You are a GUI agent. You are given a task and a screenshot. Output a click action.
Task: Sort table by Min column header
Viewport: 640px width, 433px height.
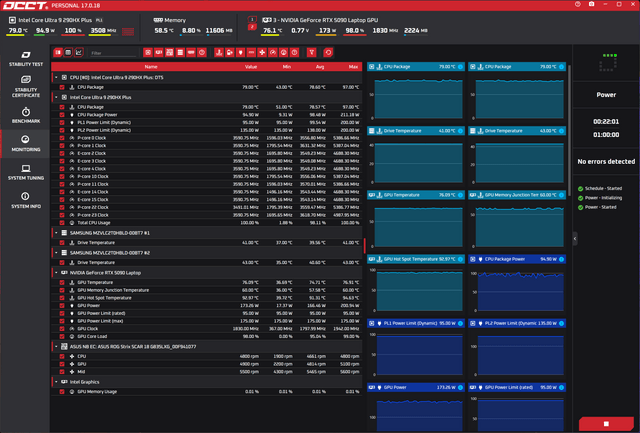click(287, 67)
